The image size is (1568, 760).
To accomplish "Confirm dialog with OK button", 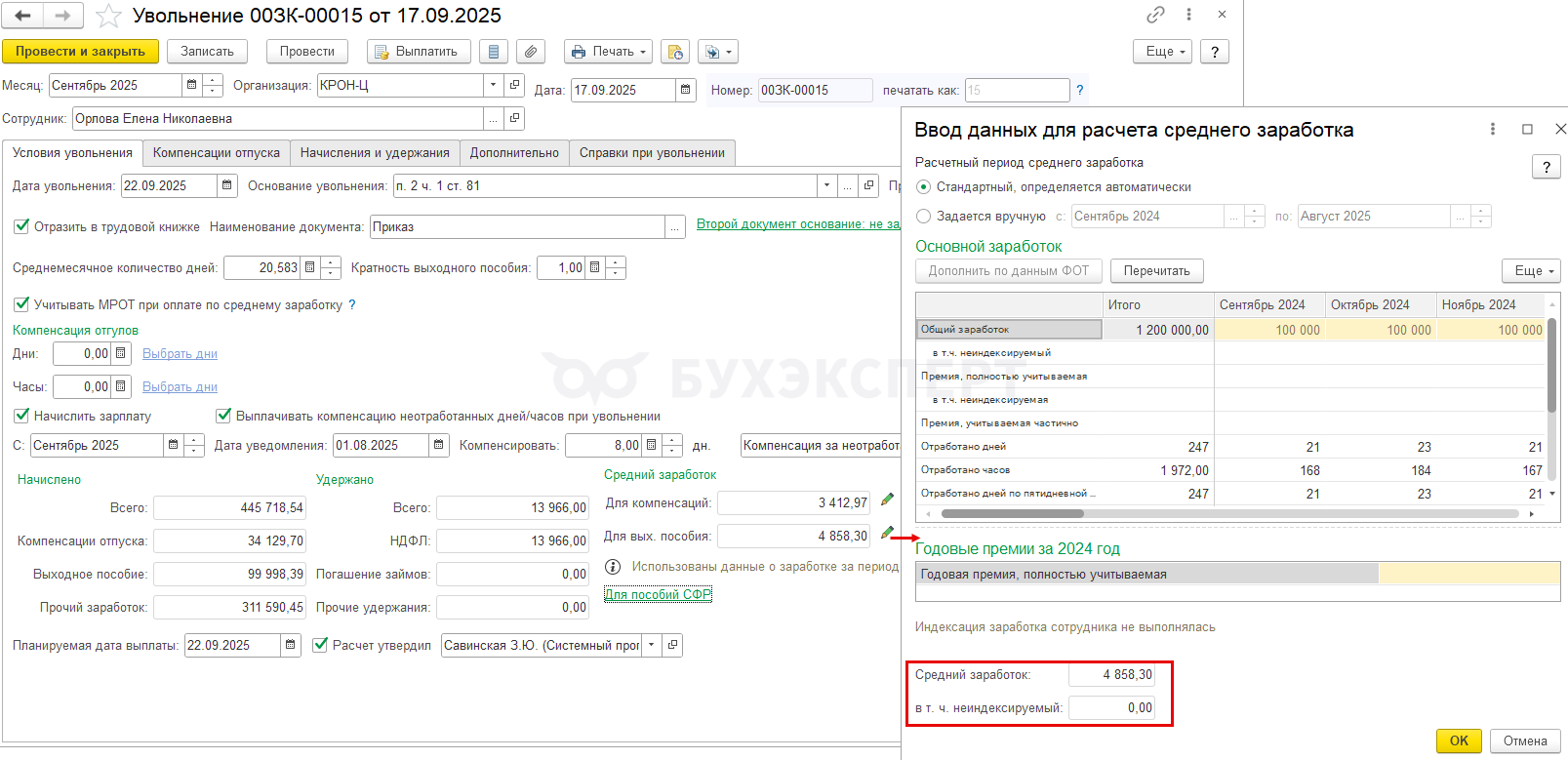I will coord(1459,740).
